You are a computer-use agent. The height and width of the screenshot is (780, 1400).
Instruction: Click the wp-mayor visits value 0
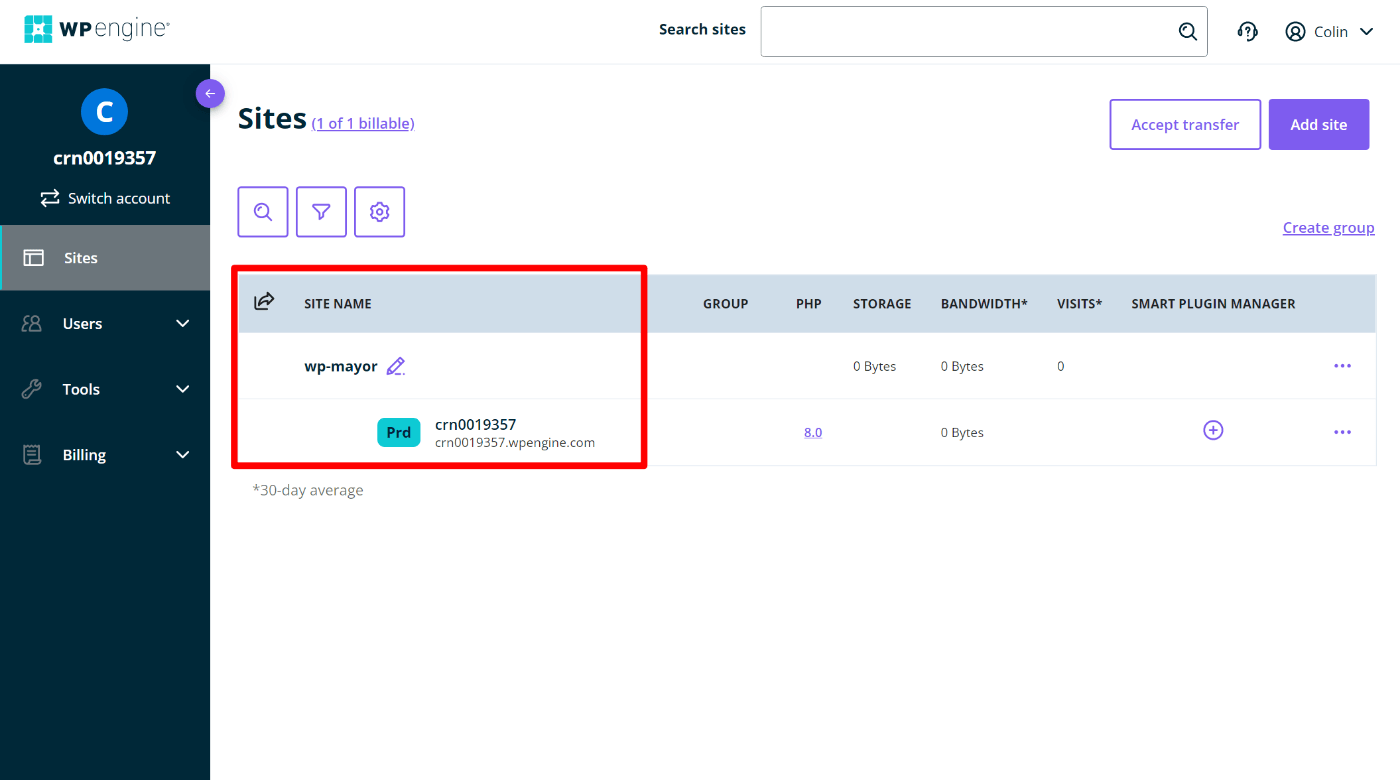[1061, 367]
